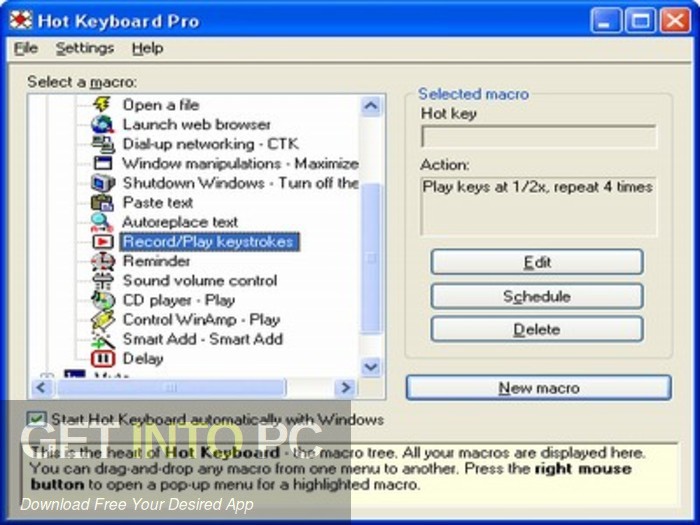Select the Autoreplace text macro

point(180,222)
